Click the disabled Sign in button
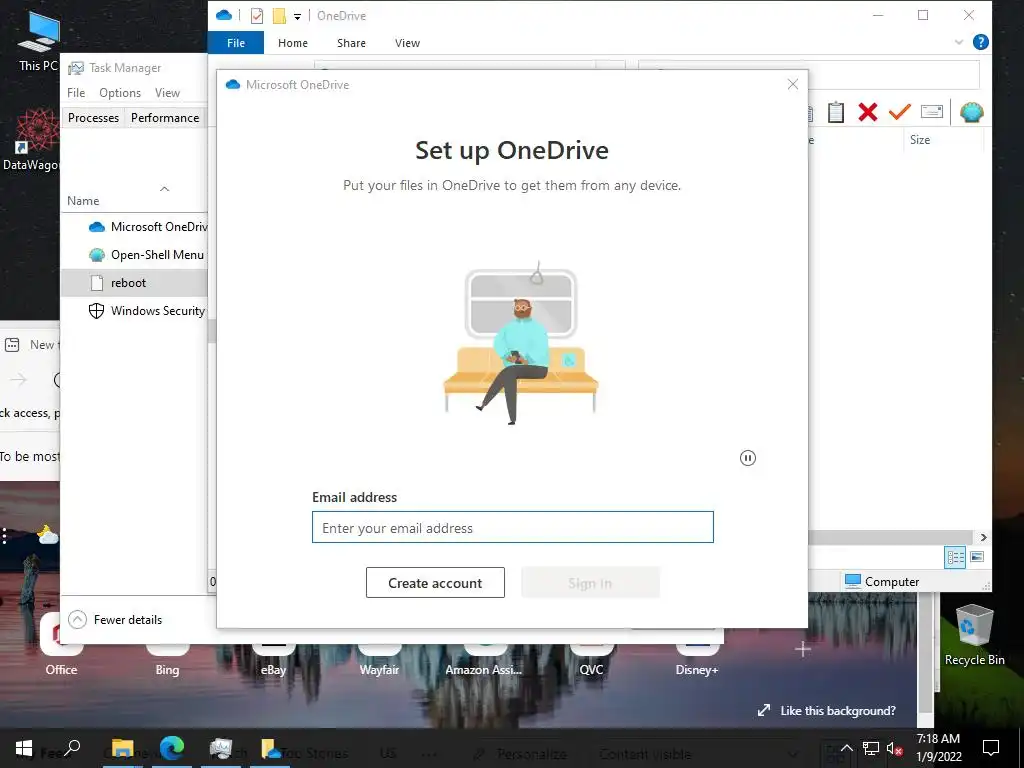The height and width of the screenshot is (768, 1024). pos(590,583)
